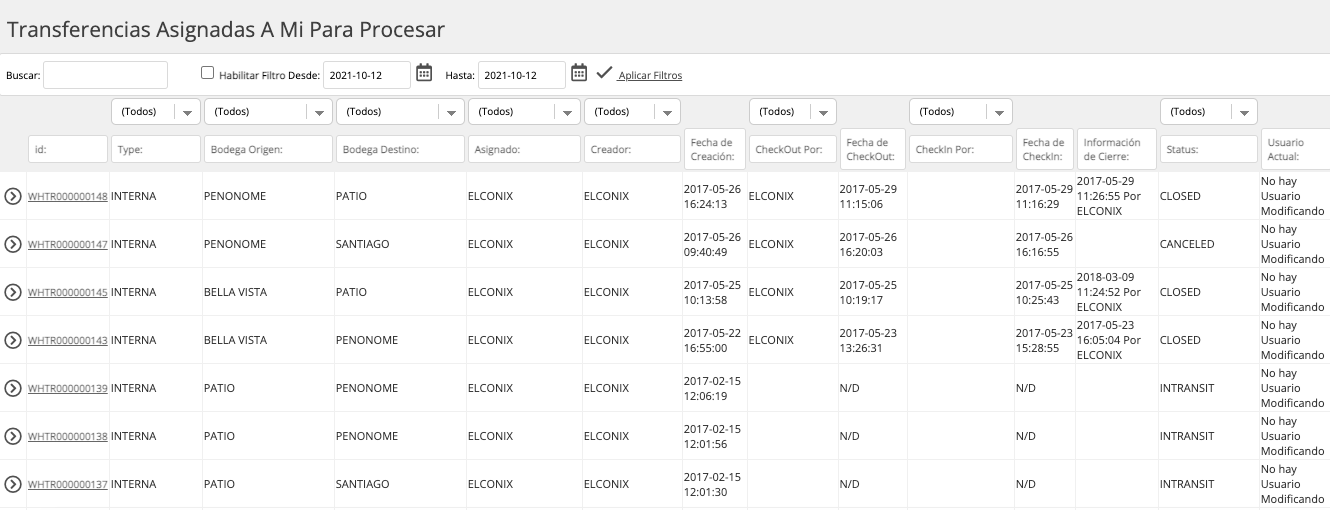Open the Bodega Origen (Todos) dropdown
Viewport: 1330px width, 510px height.
pos(268,112)
